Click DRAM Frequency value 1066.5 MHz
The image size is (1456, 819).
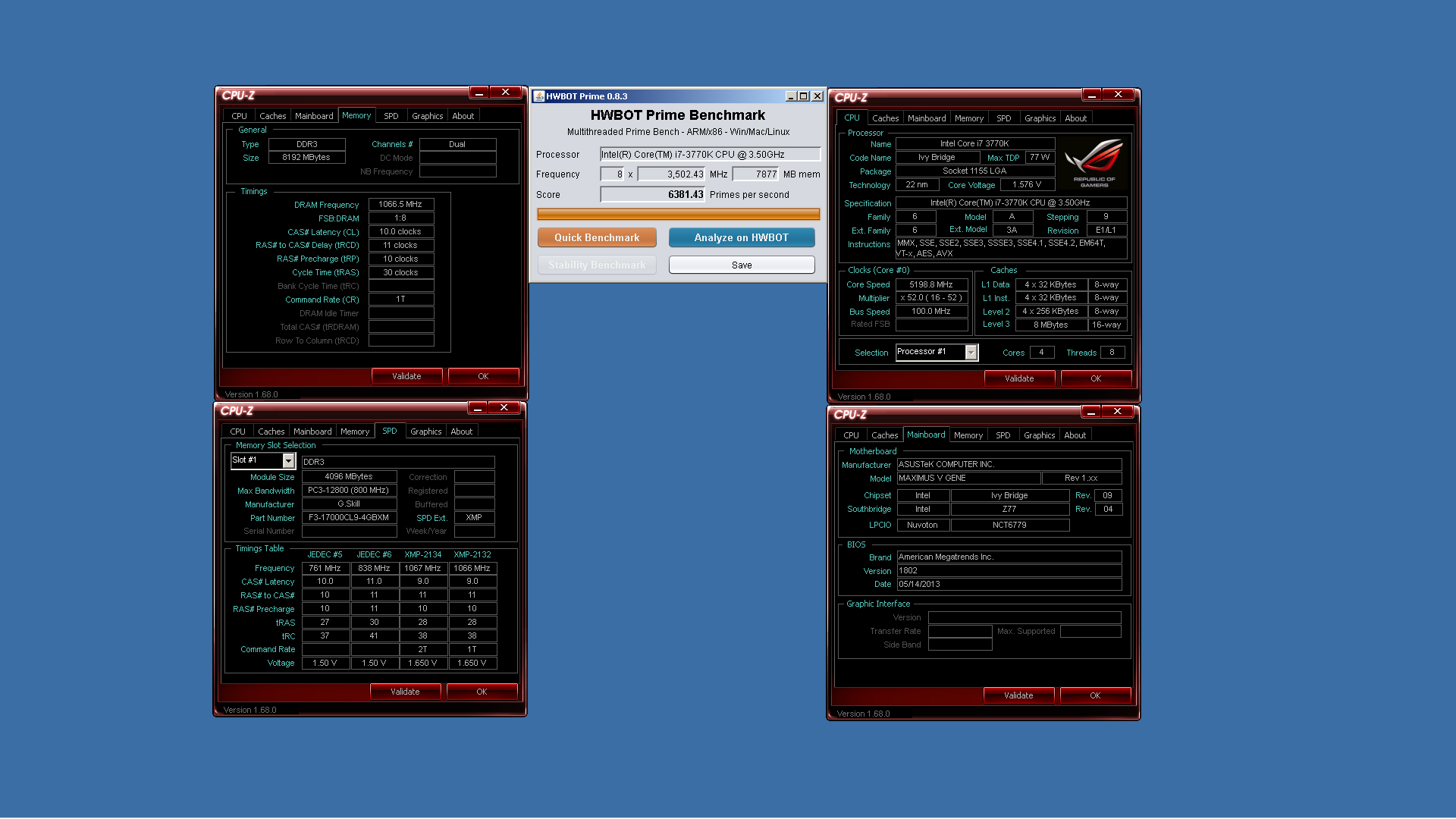pos(401,205)
